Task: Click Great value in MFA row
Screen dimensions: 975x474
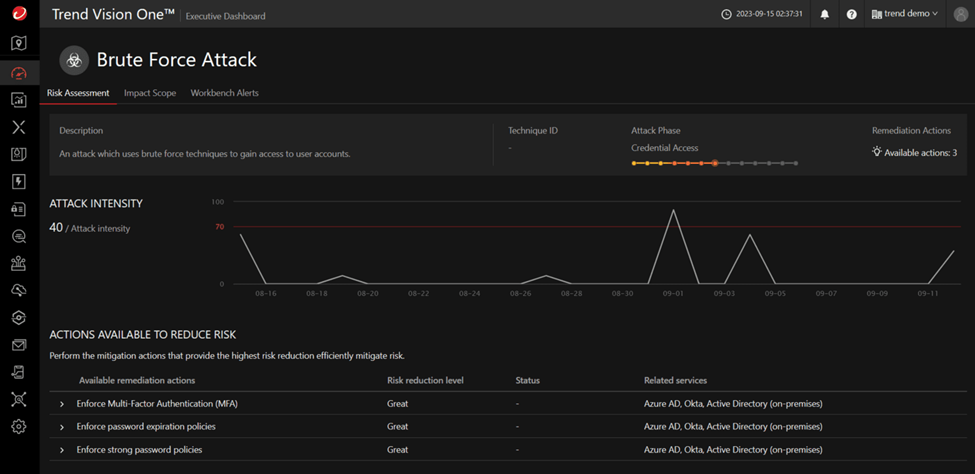Action: [397, 404]
